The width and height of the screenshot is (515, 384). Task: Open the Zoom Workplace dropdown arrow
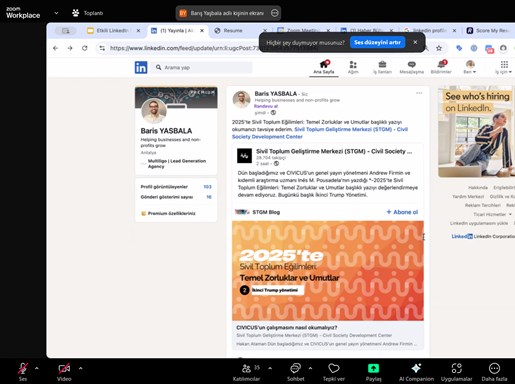(56, 13)
